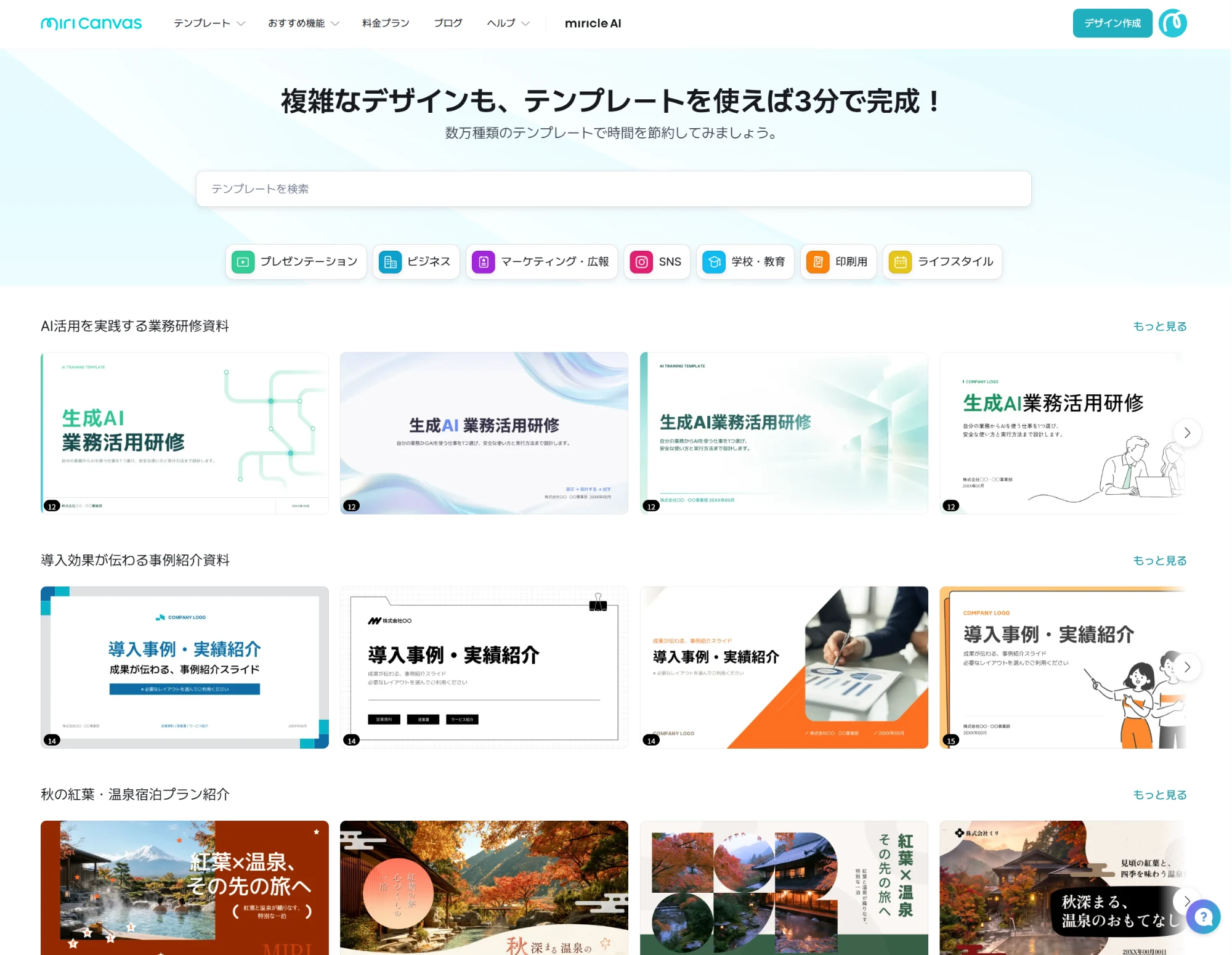Click the プレゼンテーション category icon
The width and height of the screenshot is (1232, 955).
243,262
